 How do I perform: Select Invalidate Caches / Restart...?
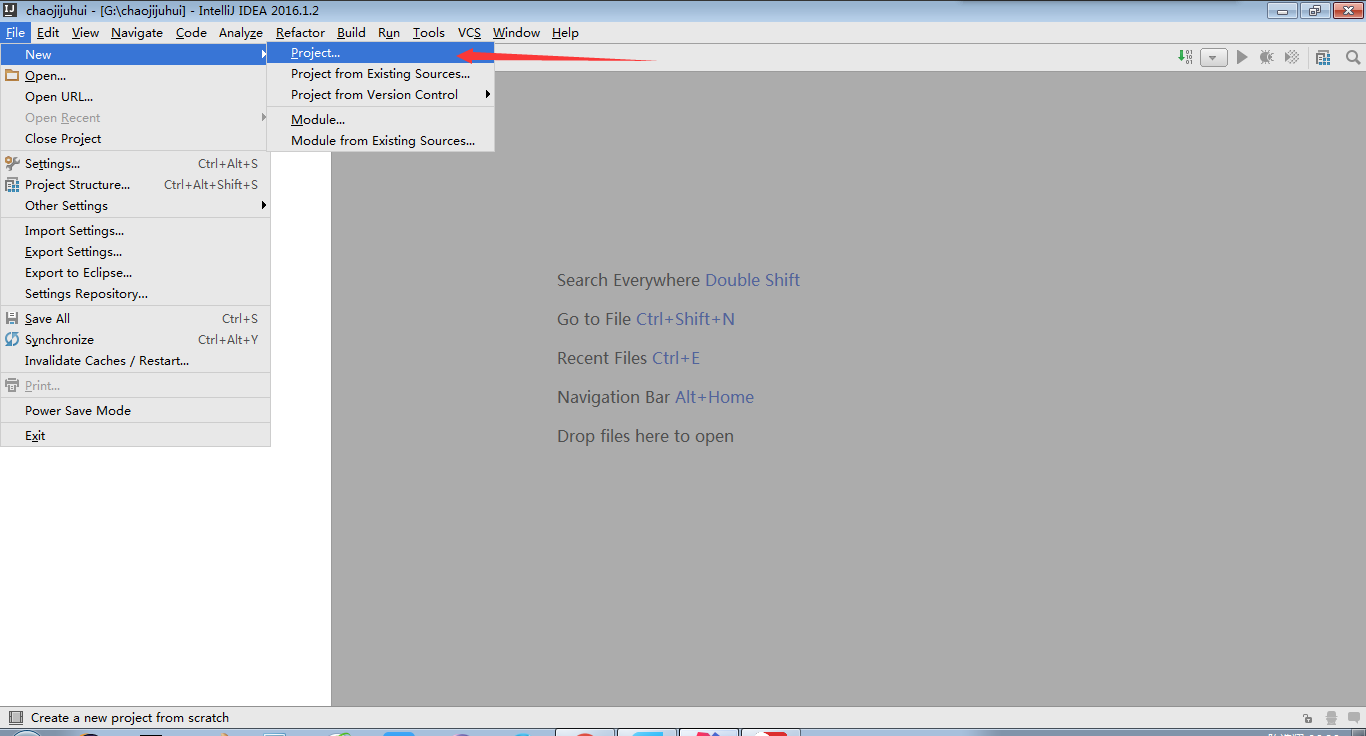coord(135,361)
